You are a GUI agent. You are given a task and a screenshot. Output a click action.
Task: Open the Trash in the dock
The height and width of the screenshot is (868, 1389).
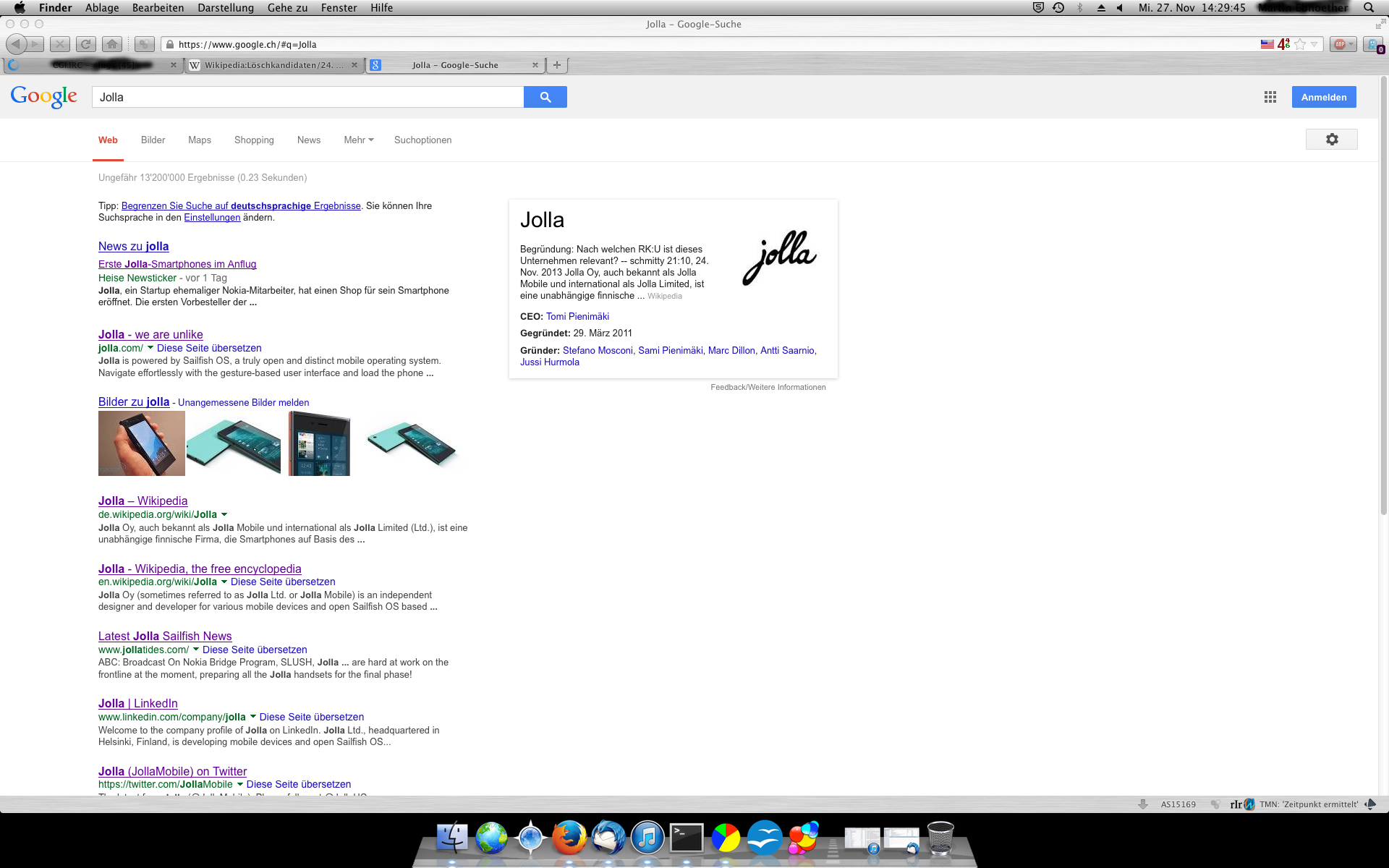[x=940, y=838]
